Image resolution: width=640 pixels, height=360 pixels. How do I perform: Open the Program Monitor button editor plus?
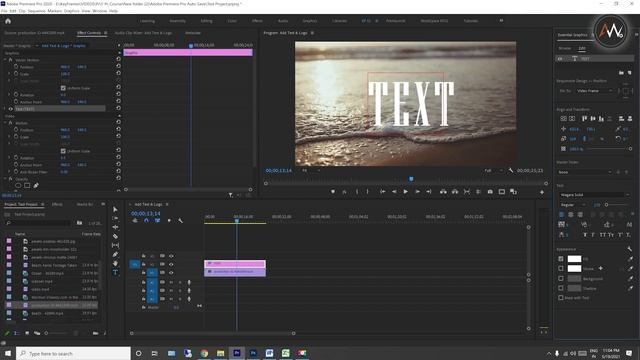pyautogui.click(x=542, y=192)
